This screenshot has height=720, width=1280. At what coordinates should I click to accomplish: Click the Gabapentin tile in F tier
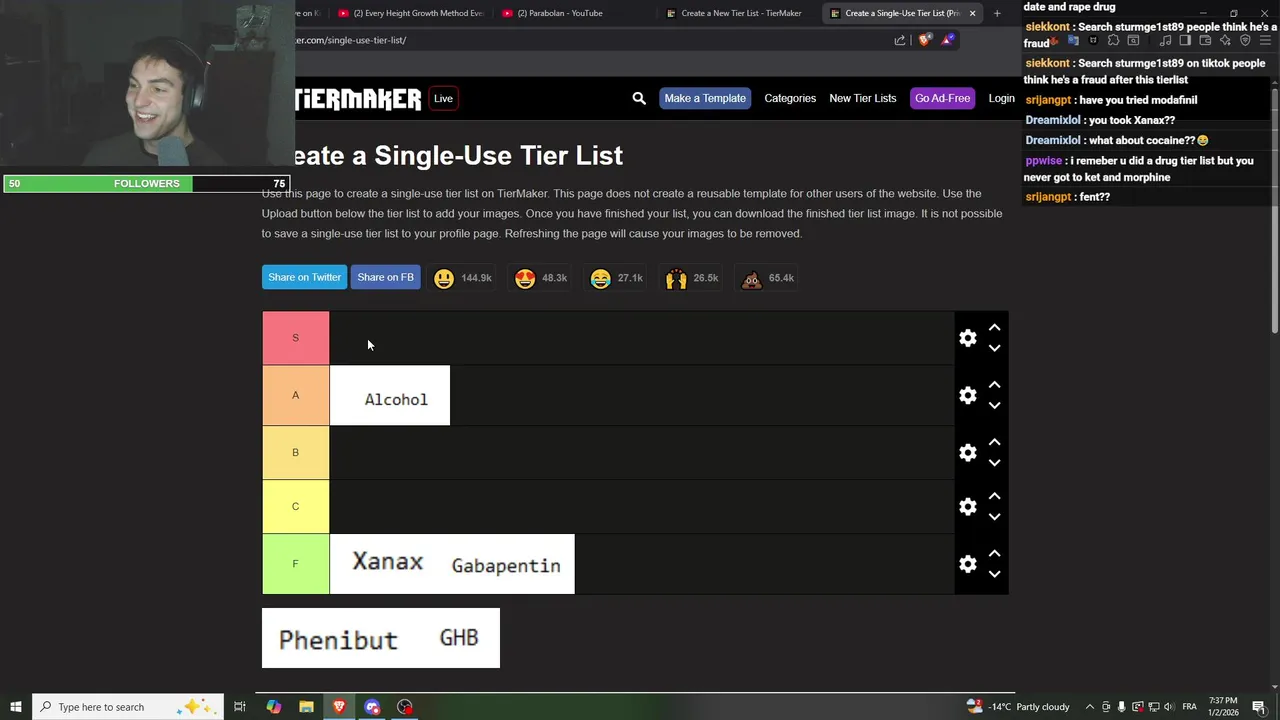point(506,564)
